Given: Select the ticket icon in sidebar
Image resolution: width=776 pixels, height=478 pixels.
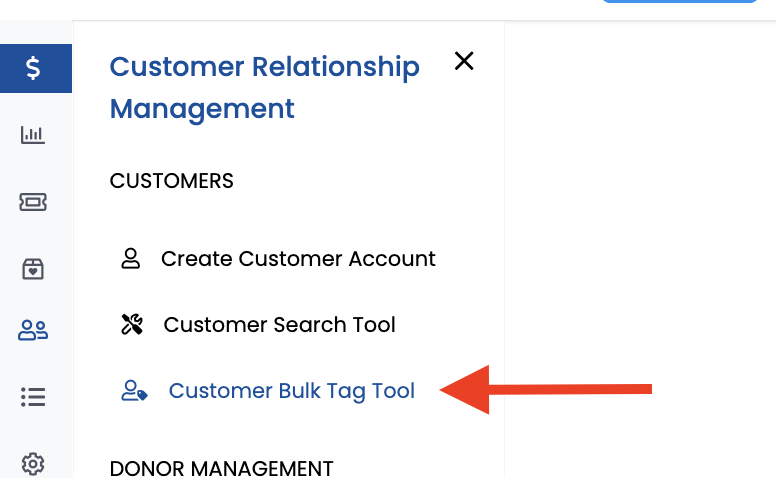Looking at the screenshot, I should point(33,202).
